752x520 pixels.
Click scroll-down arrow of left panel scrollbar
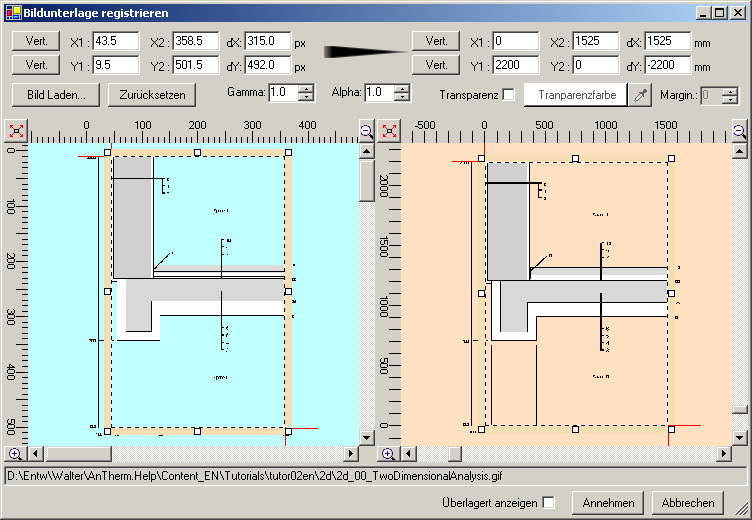[x=367, y=437]
